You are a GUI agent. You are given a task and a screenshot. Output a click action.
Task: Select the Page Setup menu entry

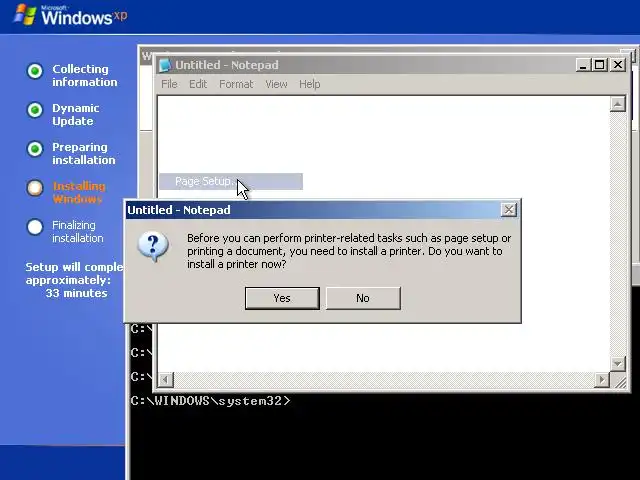tap(231, 182)
